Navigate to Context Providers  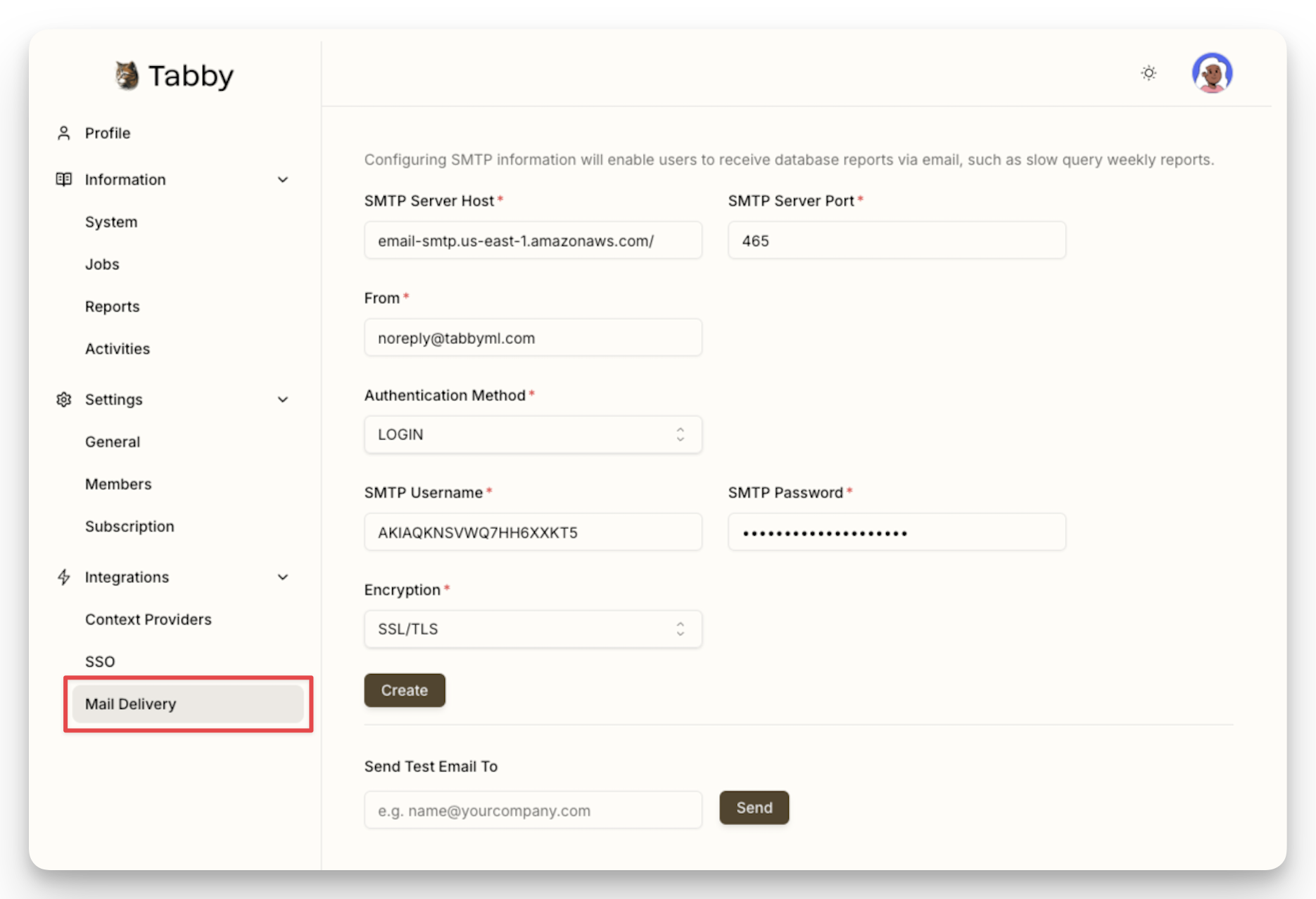pos(148,620)
